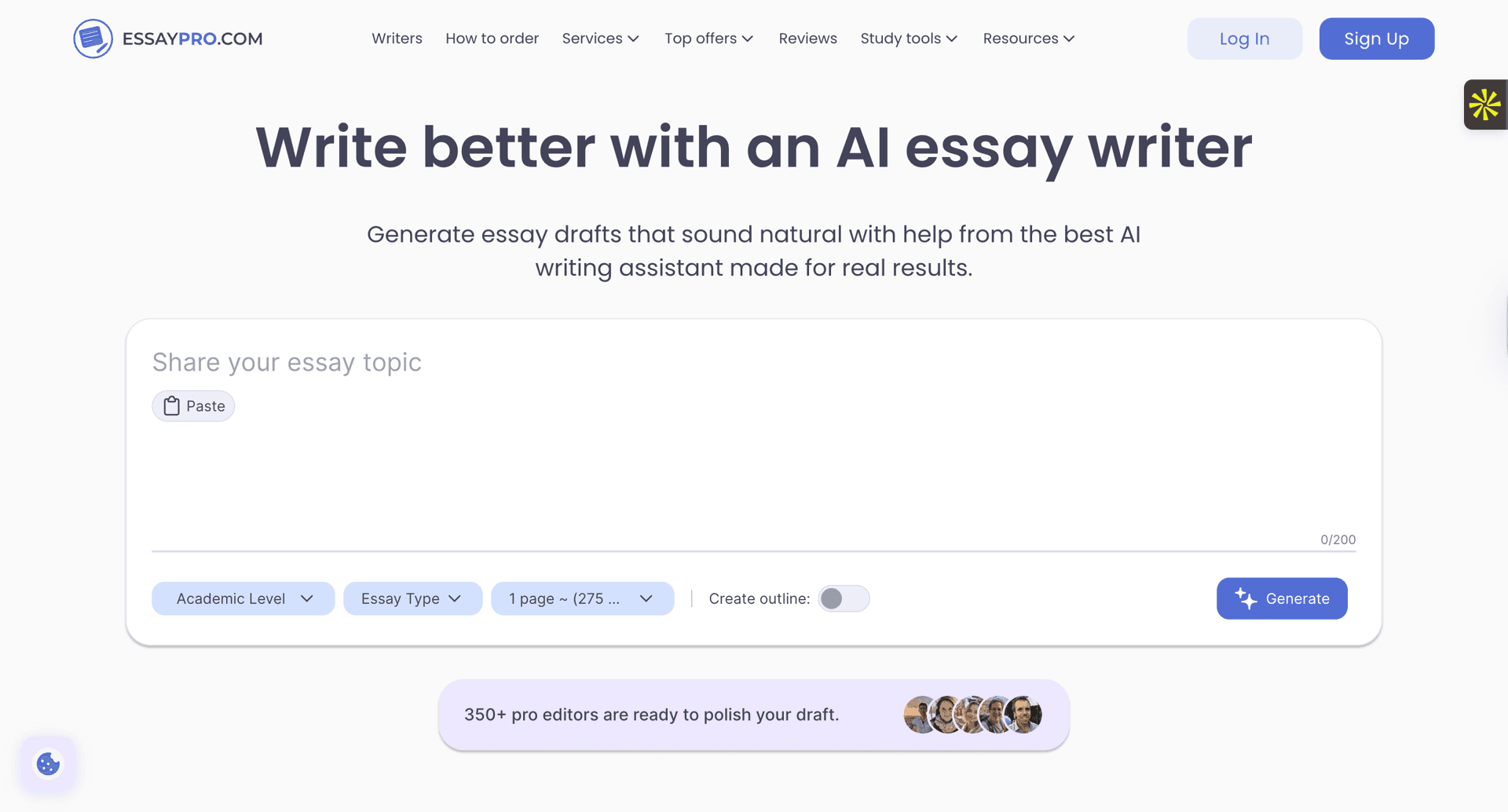This screenshot has width=1508, height=812.
Task: Expand the Study tools menu
Action: pos(908,38)
